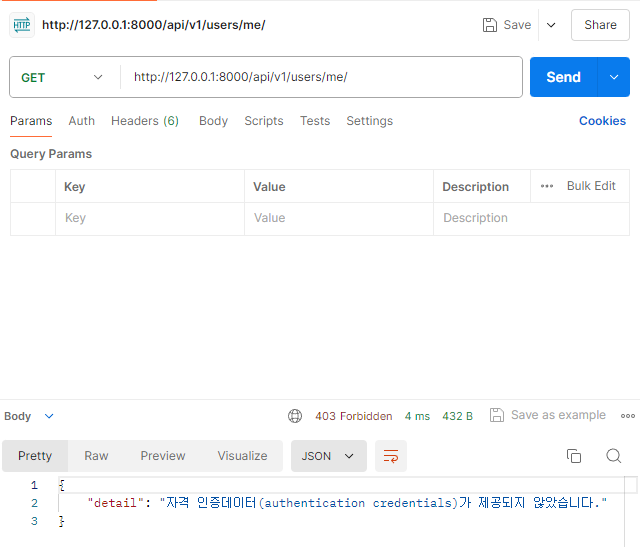Switch to the Auth tab
The height and width of the screenshot is (547, 640).
tap(82, 121)
